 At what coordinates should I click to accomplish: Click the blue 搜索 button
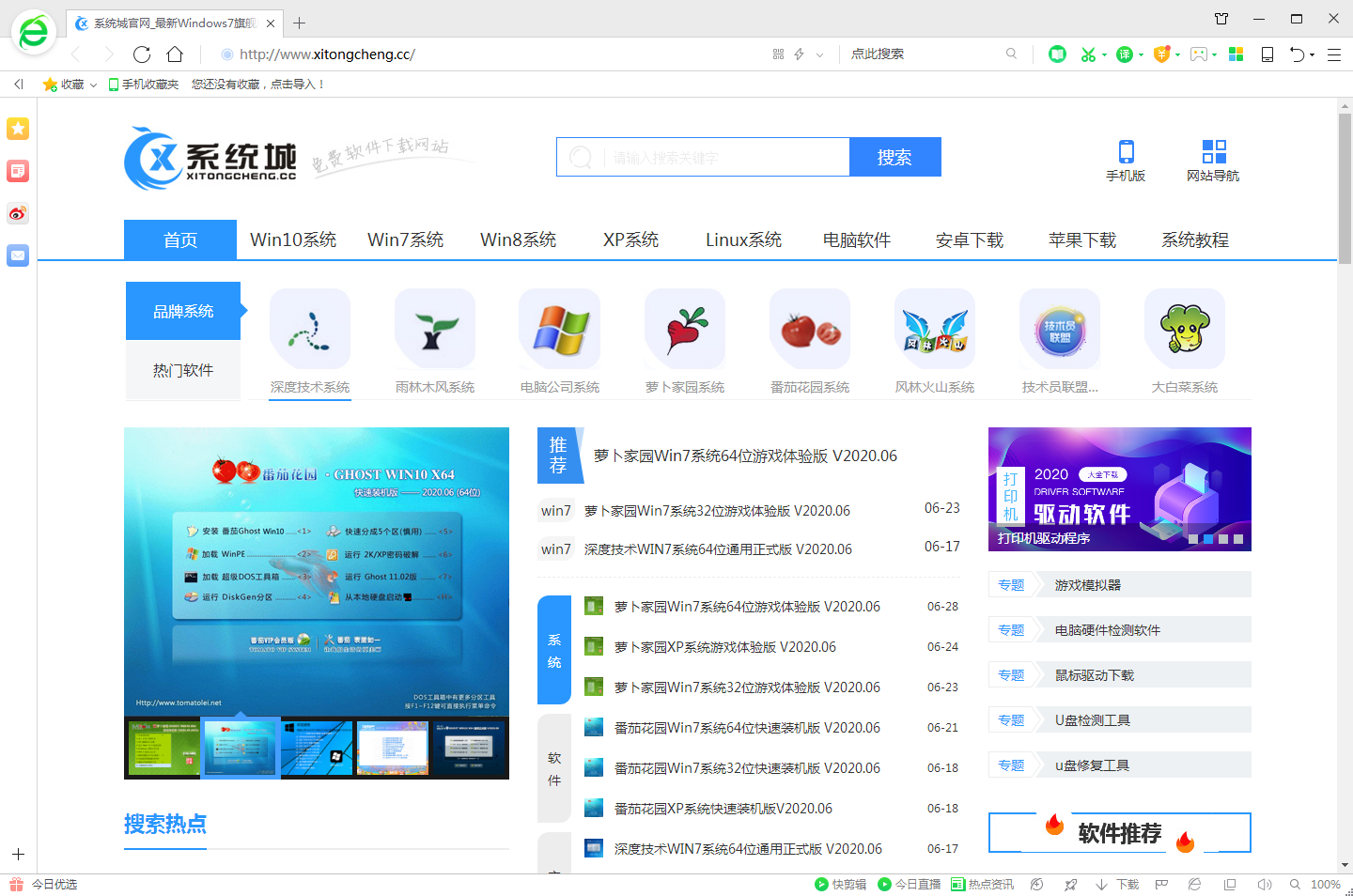point(894,157)
